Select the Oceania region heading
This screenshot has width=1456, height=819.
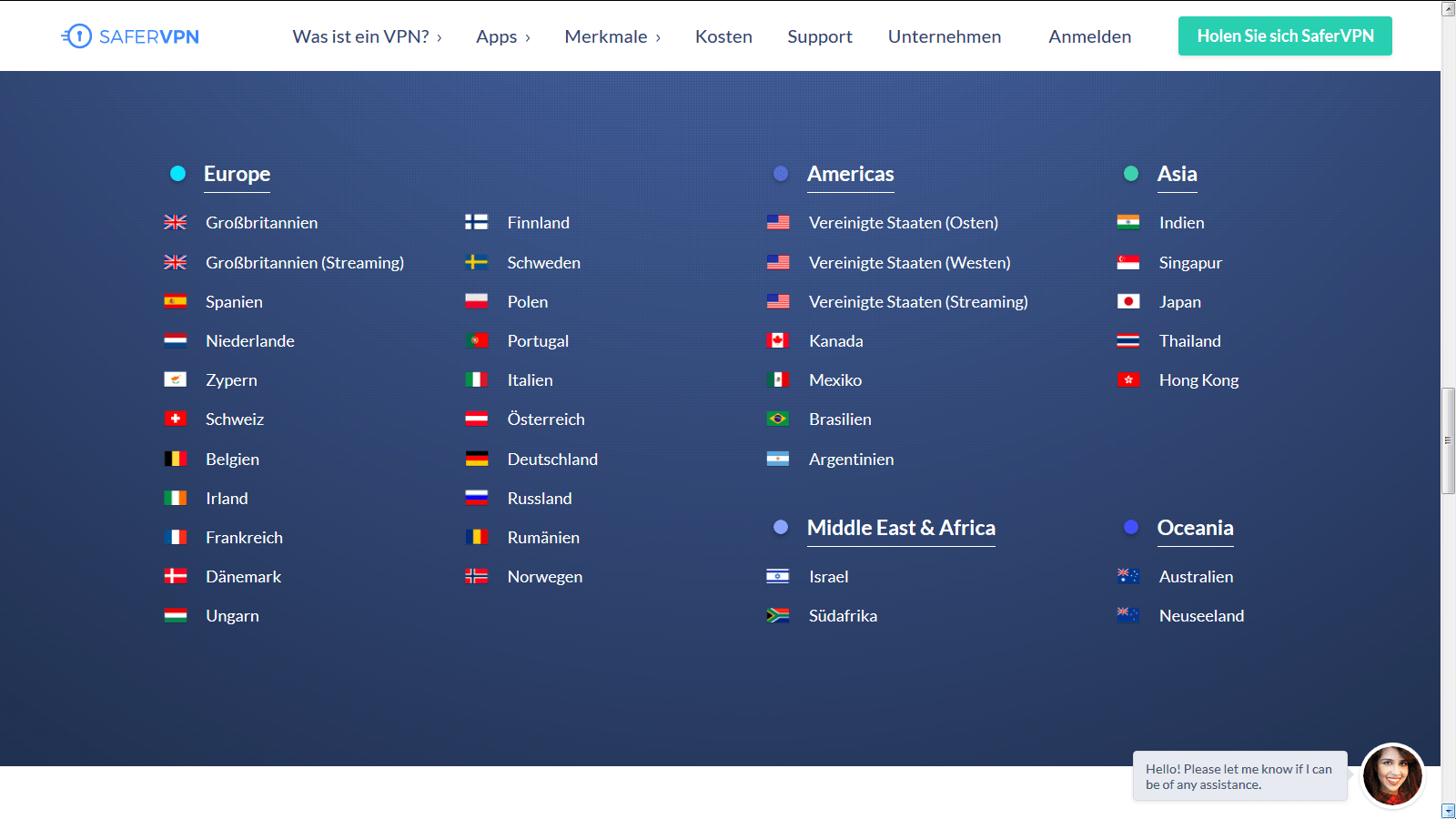(1195, 528)
